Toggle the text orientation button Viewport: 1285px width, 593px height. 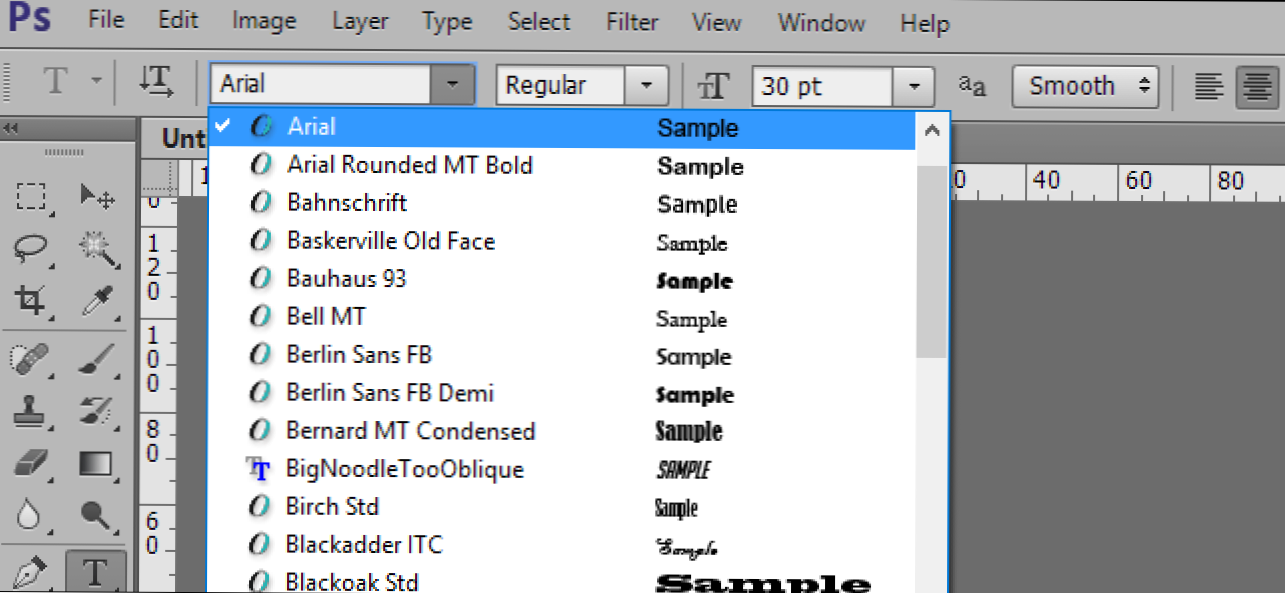pyautogui.click(x=156, y=84)
